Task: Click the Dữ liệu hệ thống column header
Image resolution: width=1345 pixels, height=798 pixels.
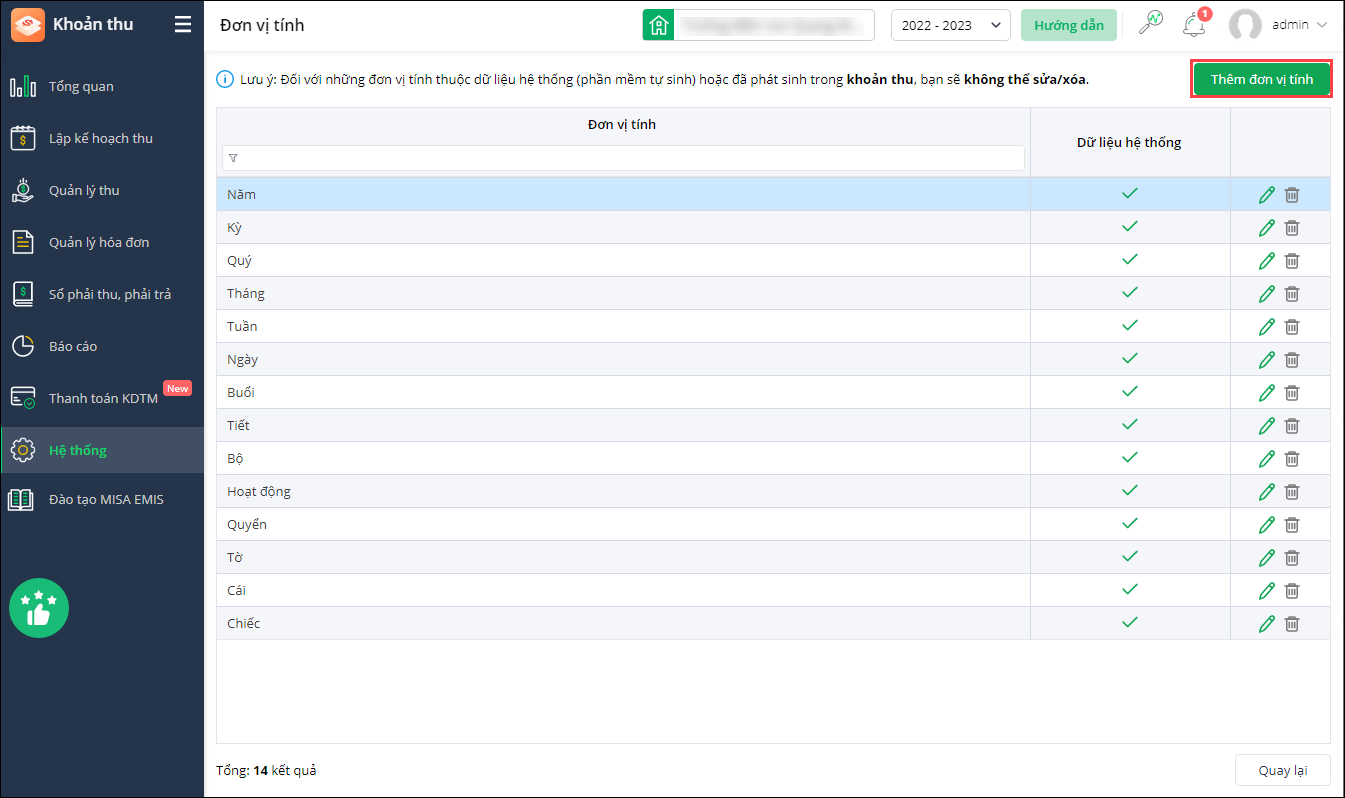Action: tap(1129, 142)
